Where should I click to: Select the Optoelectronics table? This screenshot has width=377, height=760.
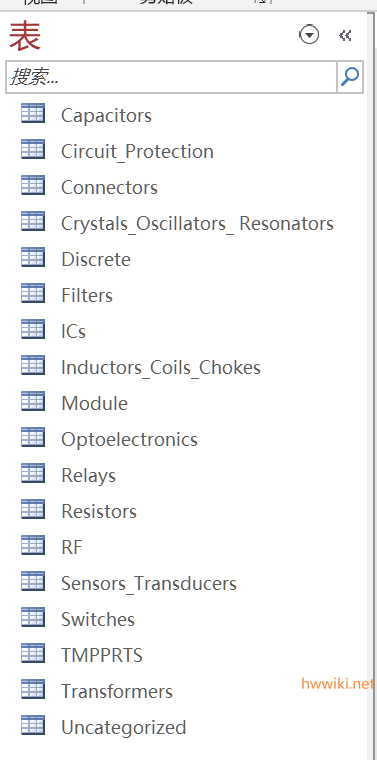coord(129,439)
